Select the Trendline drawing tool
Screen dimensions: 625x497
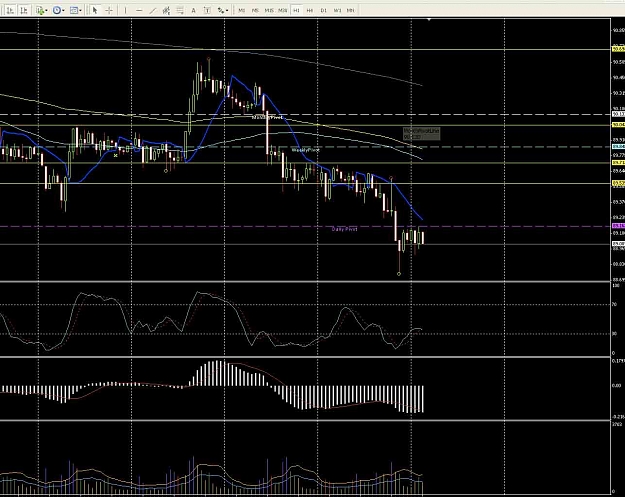pyautogui.click(x=153, y=10)
